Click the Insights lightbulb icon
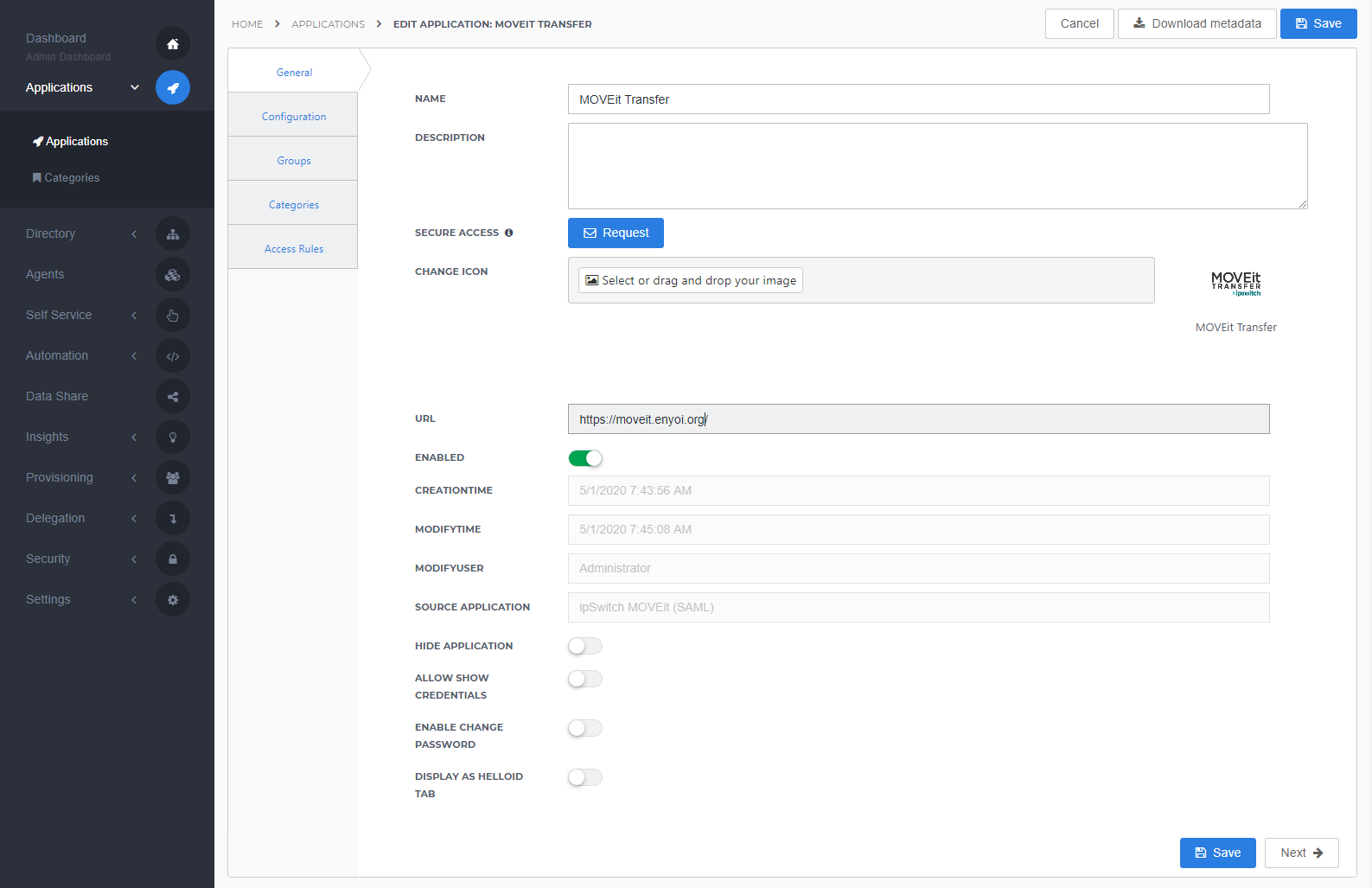 coord(173,438)
